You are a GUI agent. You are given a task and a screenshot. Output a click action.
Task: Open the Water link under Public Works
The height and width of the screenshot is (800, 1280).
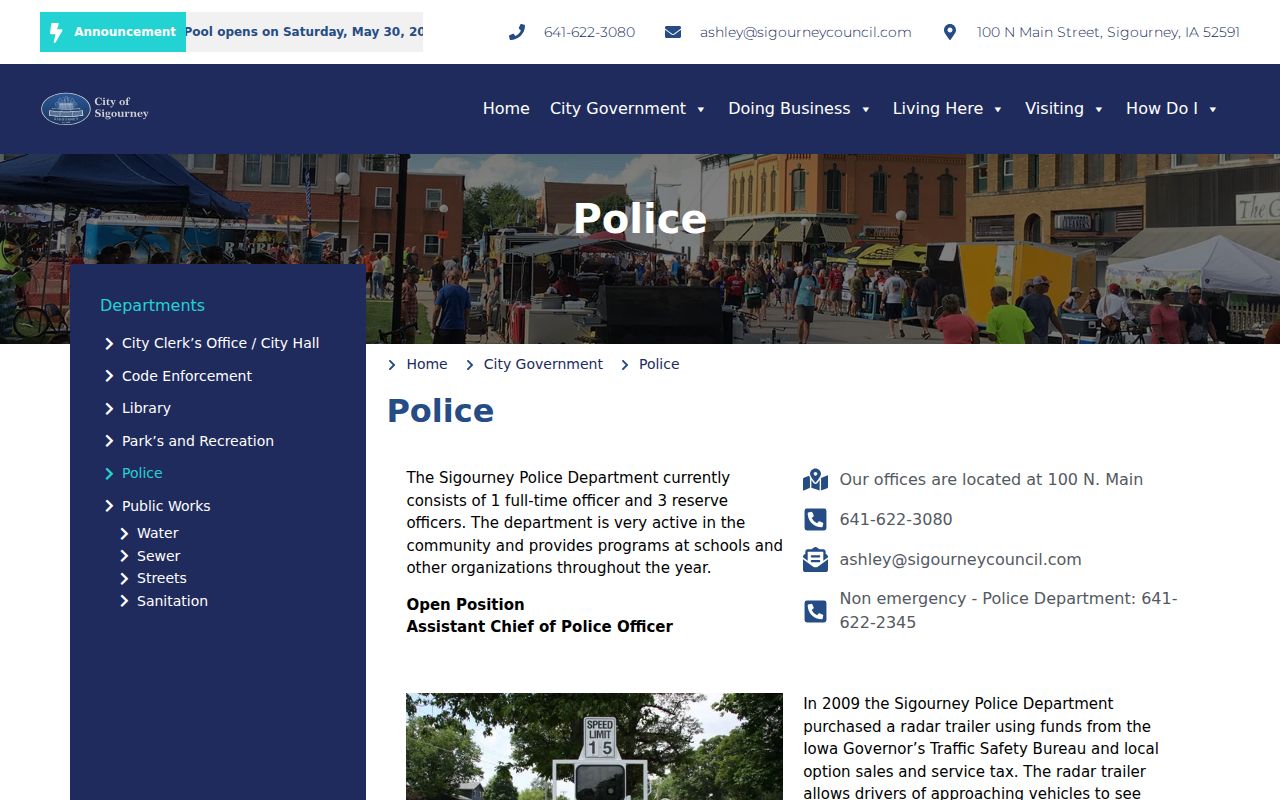pos(158,533)
